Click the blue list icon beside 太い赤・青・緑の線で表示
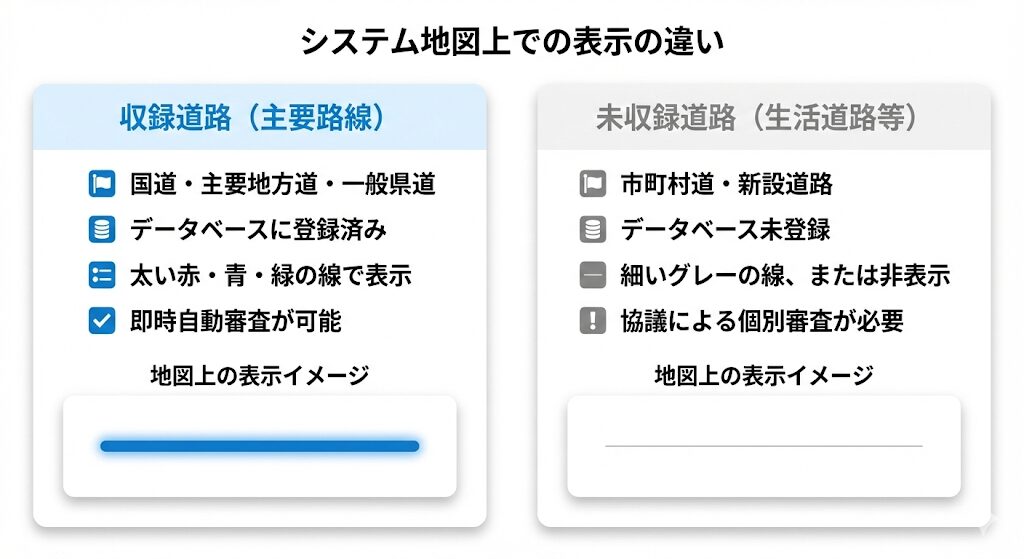 click(102, 275)
